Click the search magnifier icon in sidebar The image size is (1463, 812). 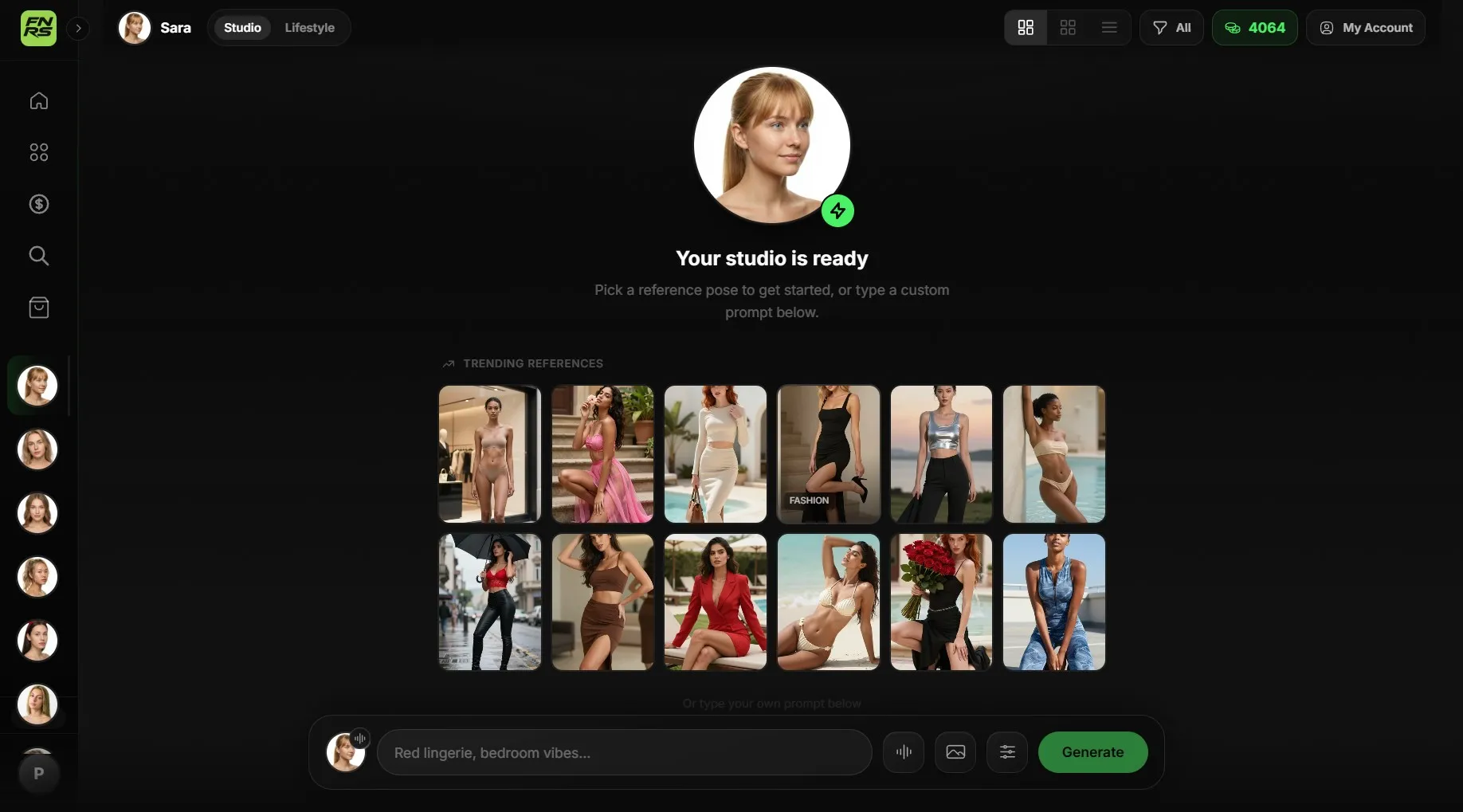(38, 256)
